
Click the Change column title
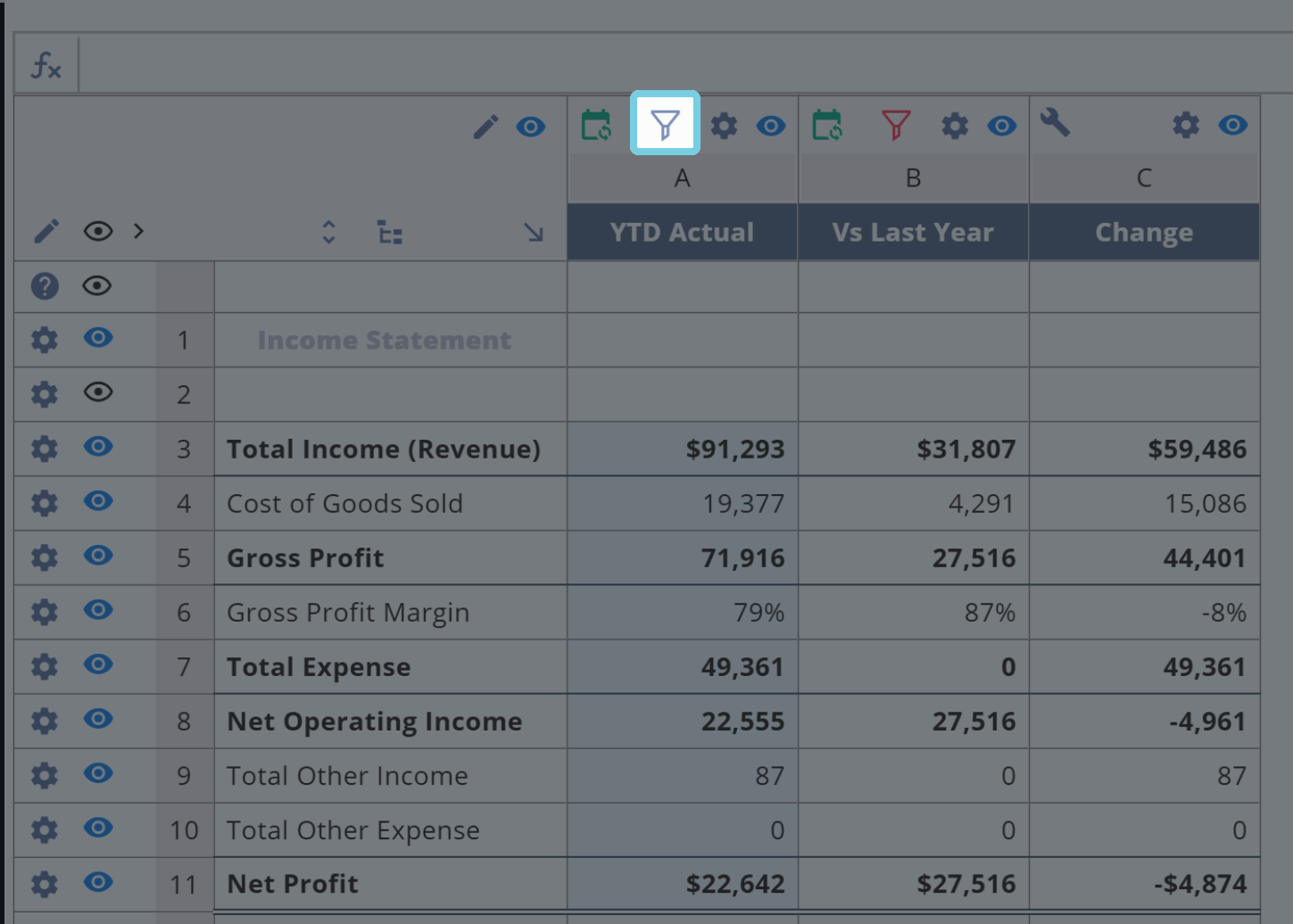pyautogui.click(x=1145, y=232)
